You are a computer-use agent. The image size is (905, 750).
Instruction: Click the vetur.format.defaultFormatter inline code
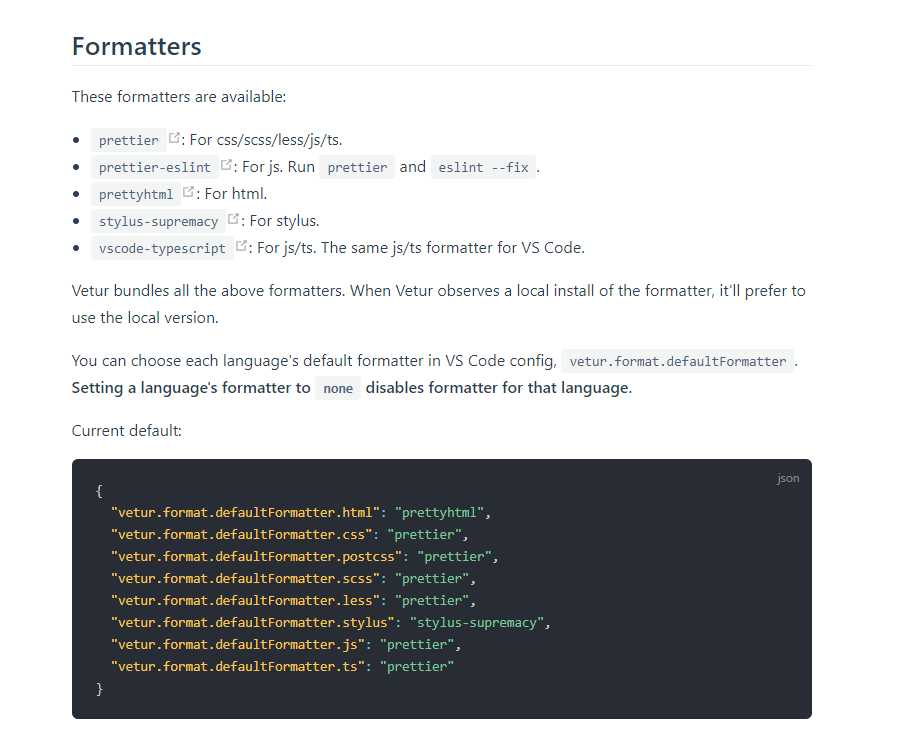coord(678,361)
